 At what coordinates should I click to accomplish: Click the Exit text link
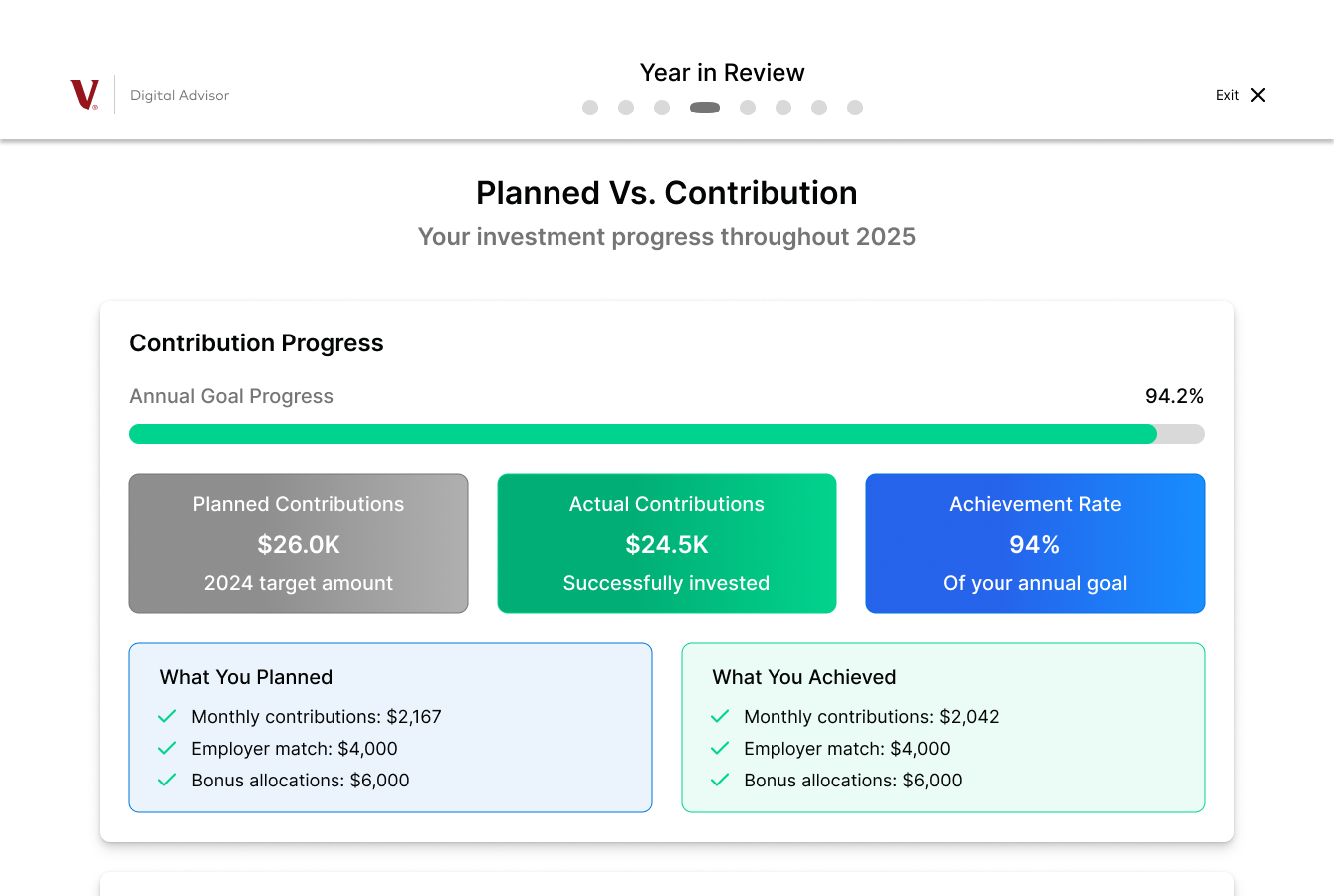(1227, 95)
